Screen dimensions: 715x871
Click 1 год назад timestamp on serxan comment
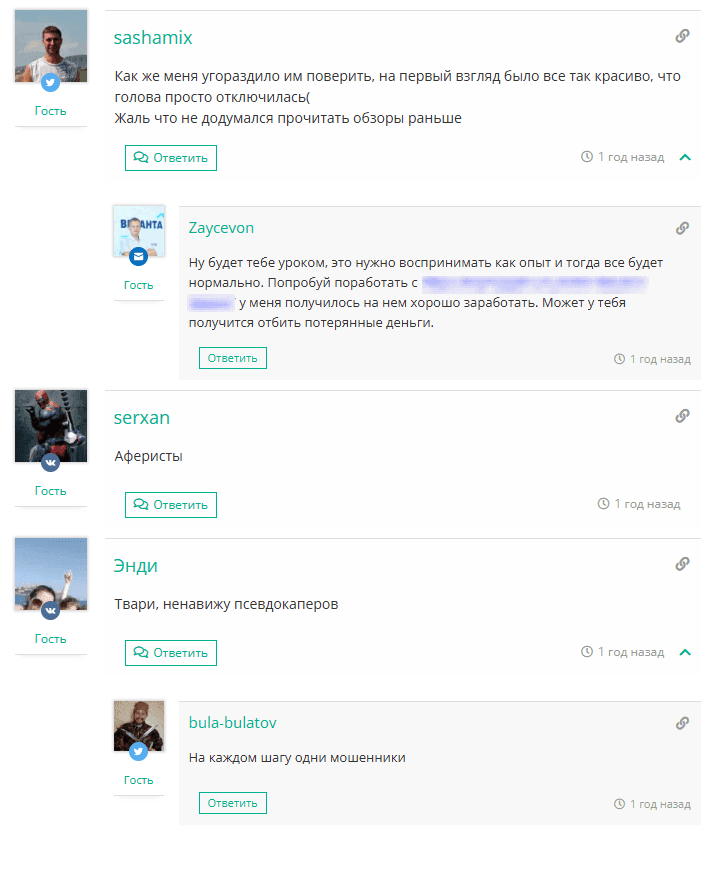click(639, 504)
